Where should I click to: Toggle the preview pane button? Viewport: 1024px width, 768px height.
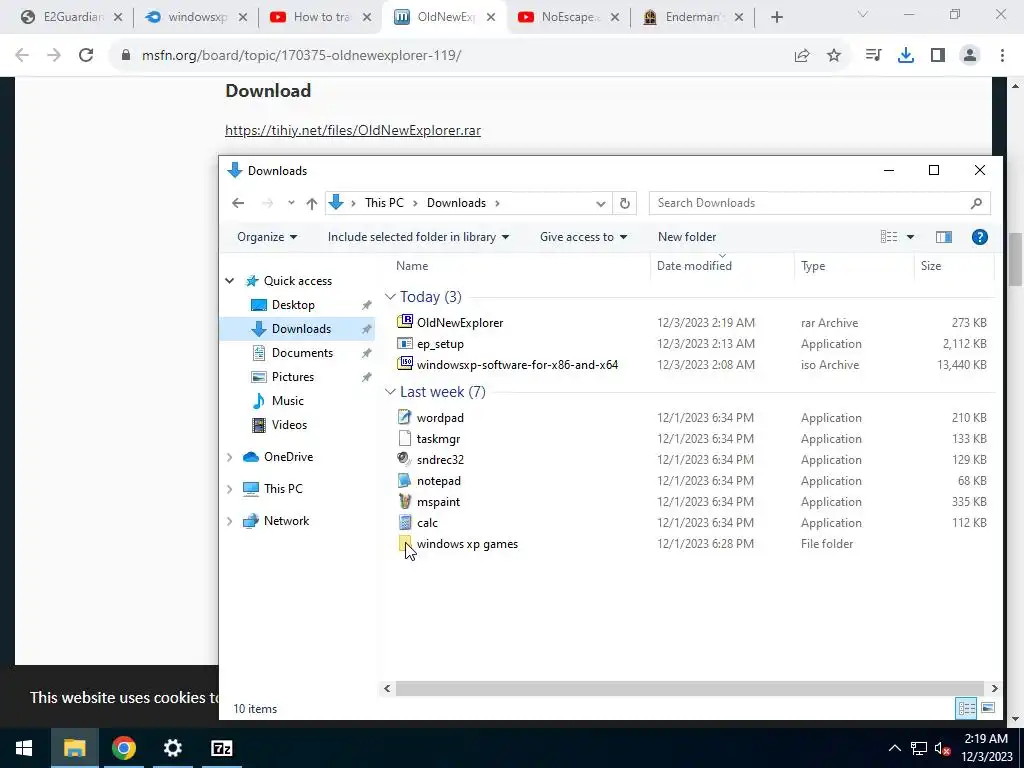pos(944,237)
